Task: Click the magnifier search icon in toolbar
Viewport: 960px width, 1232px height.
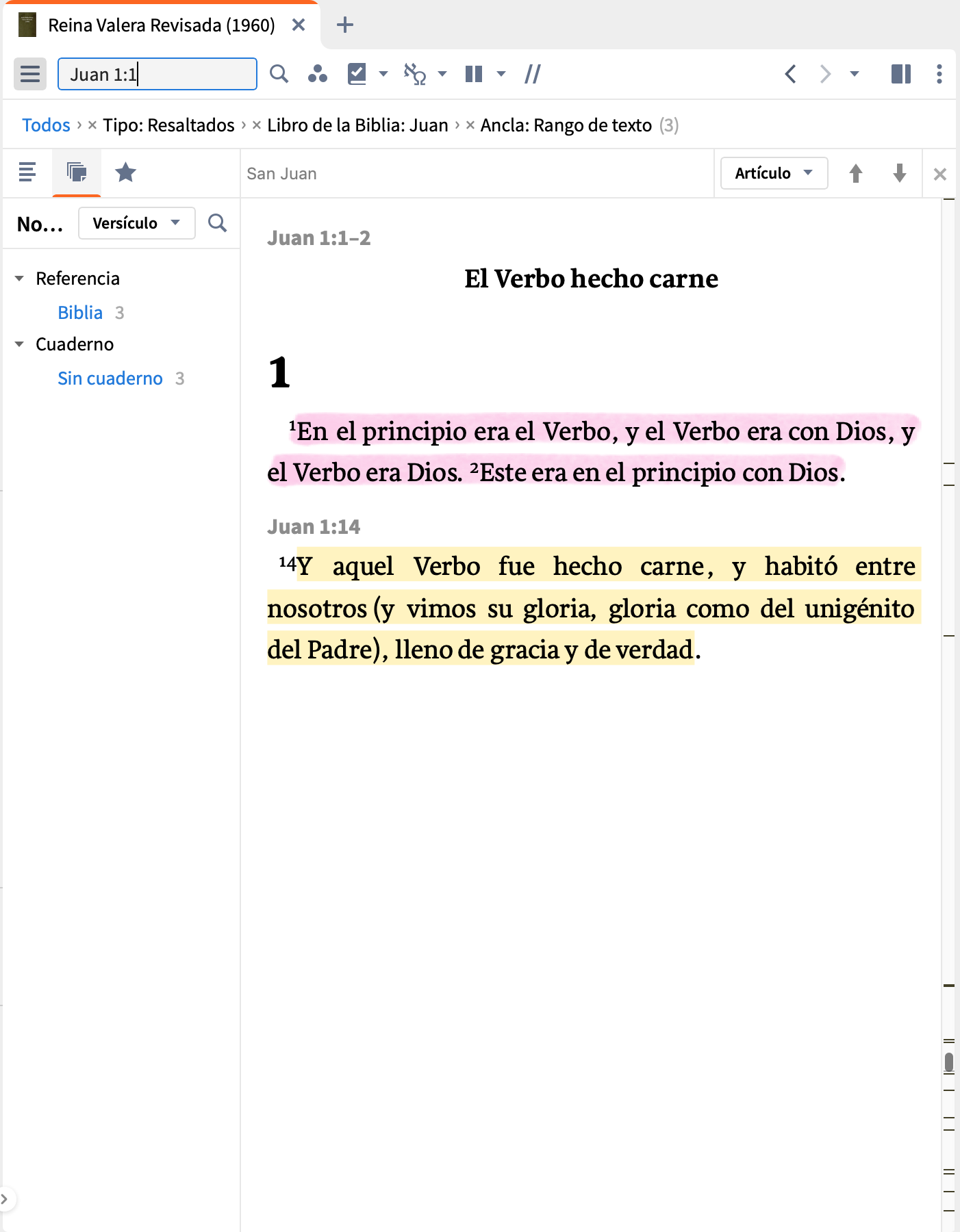Action: pos(279,74)
